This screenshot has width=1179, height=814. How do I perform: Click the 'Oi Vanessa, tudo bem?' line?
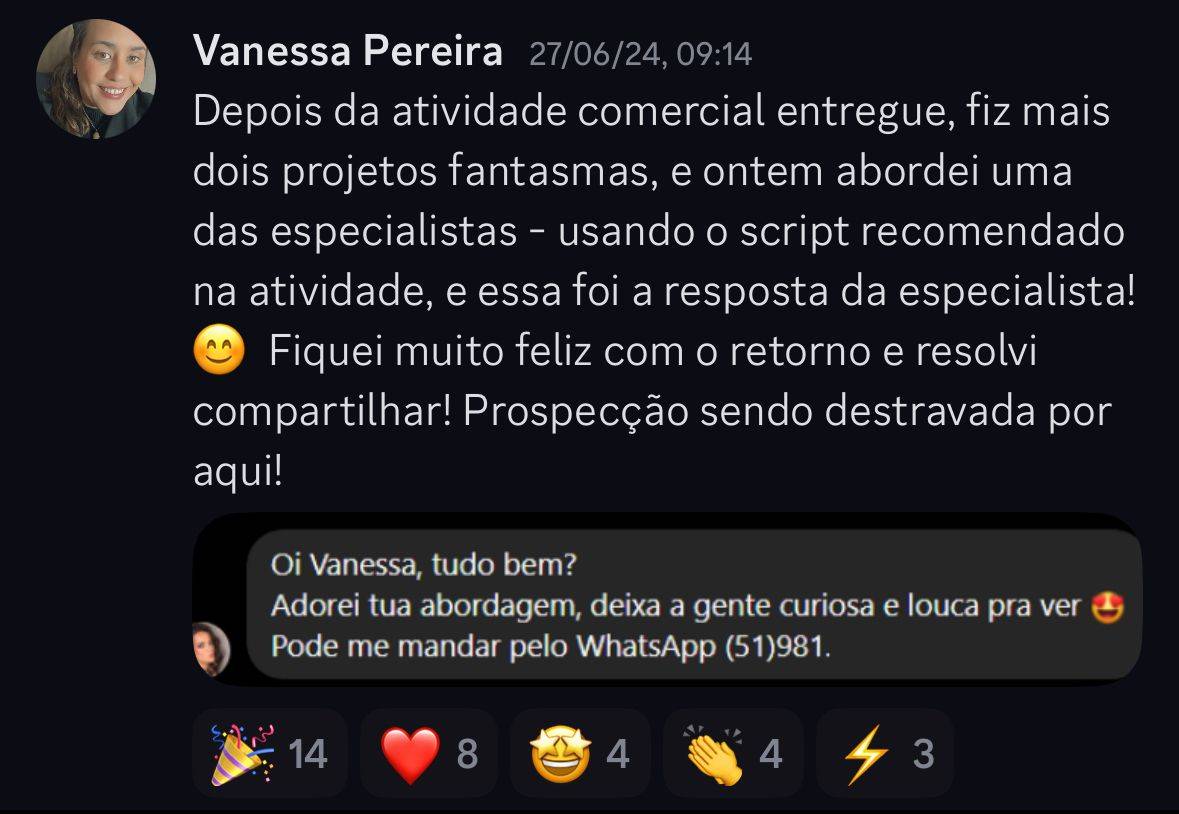tap(423, 564)
